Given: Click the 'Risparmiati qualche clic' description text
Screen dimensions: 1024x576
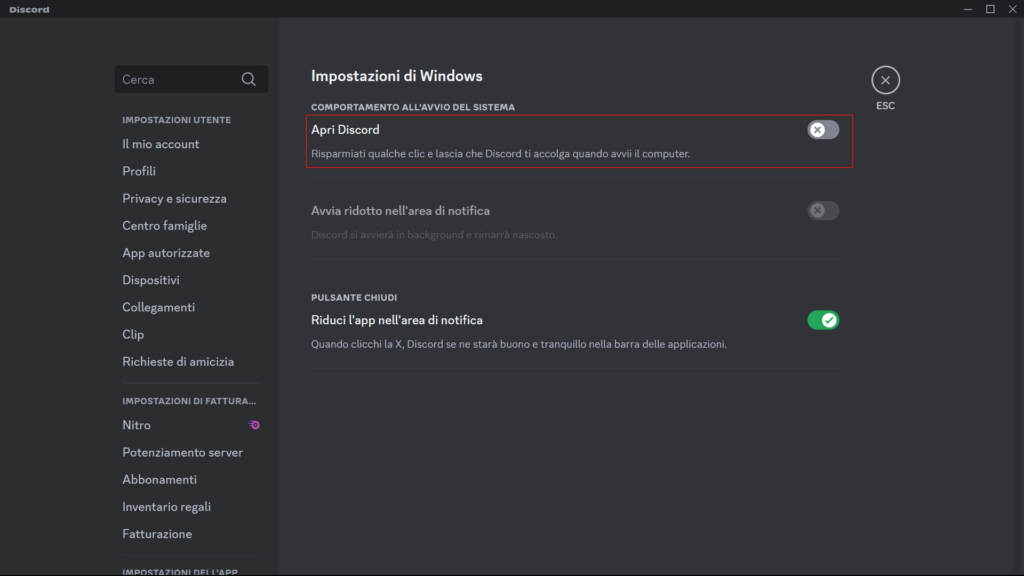Looking at the screenshot, I should tap(500, 154).
